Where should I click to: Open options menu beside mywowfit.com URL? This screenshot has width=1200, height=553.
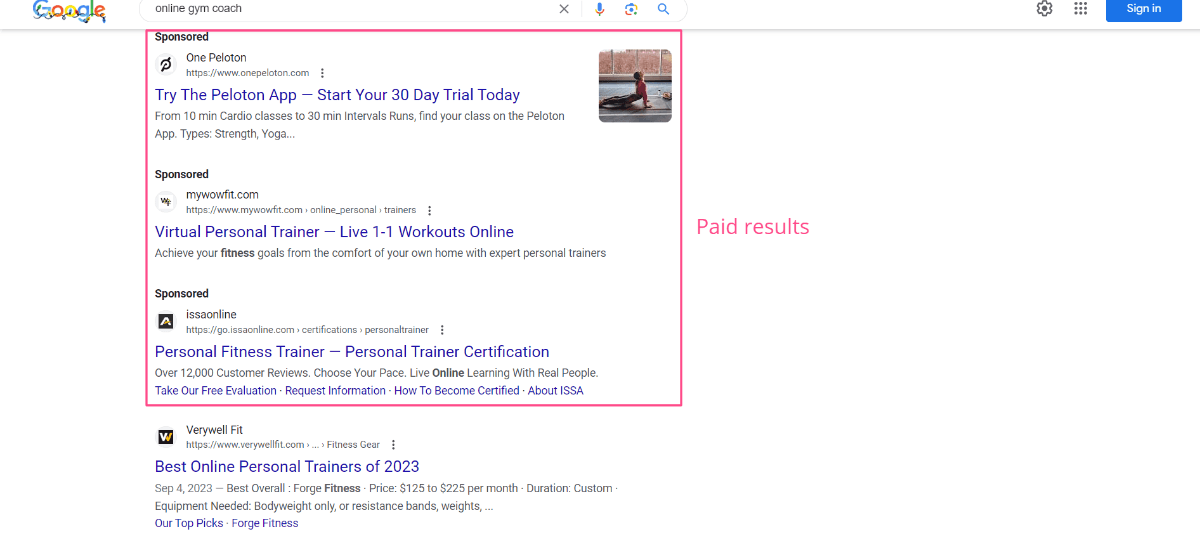point(429,210)
